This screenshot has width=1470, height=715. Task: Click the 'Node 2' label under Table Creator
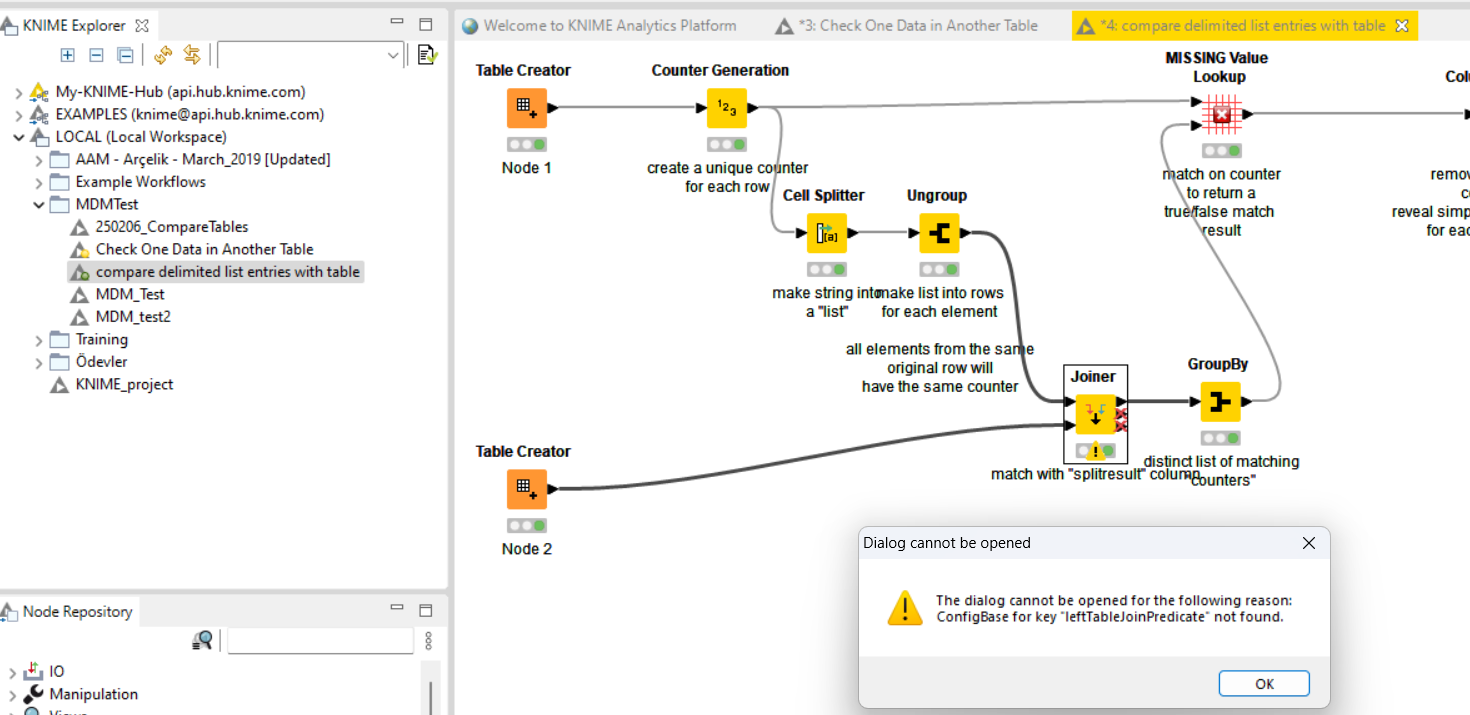[526, 549]
